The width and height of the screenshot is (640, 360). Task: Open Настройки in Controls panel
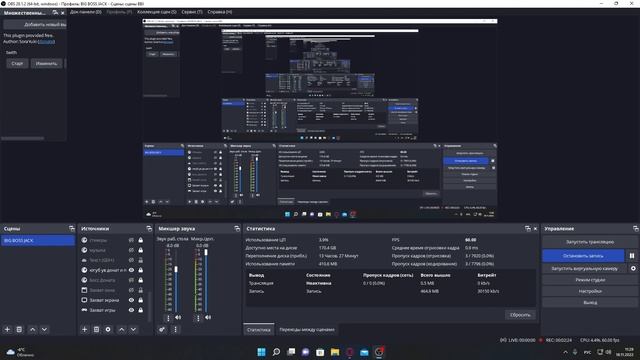pyautogui.click(x=590, y=291)
